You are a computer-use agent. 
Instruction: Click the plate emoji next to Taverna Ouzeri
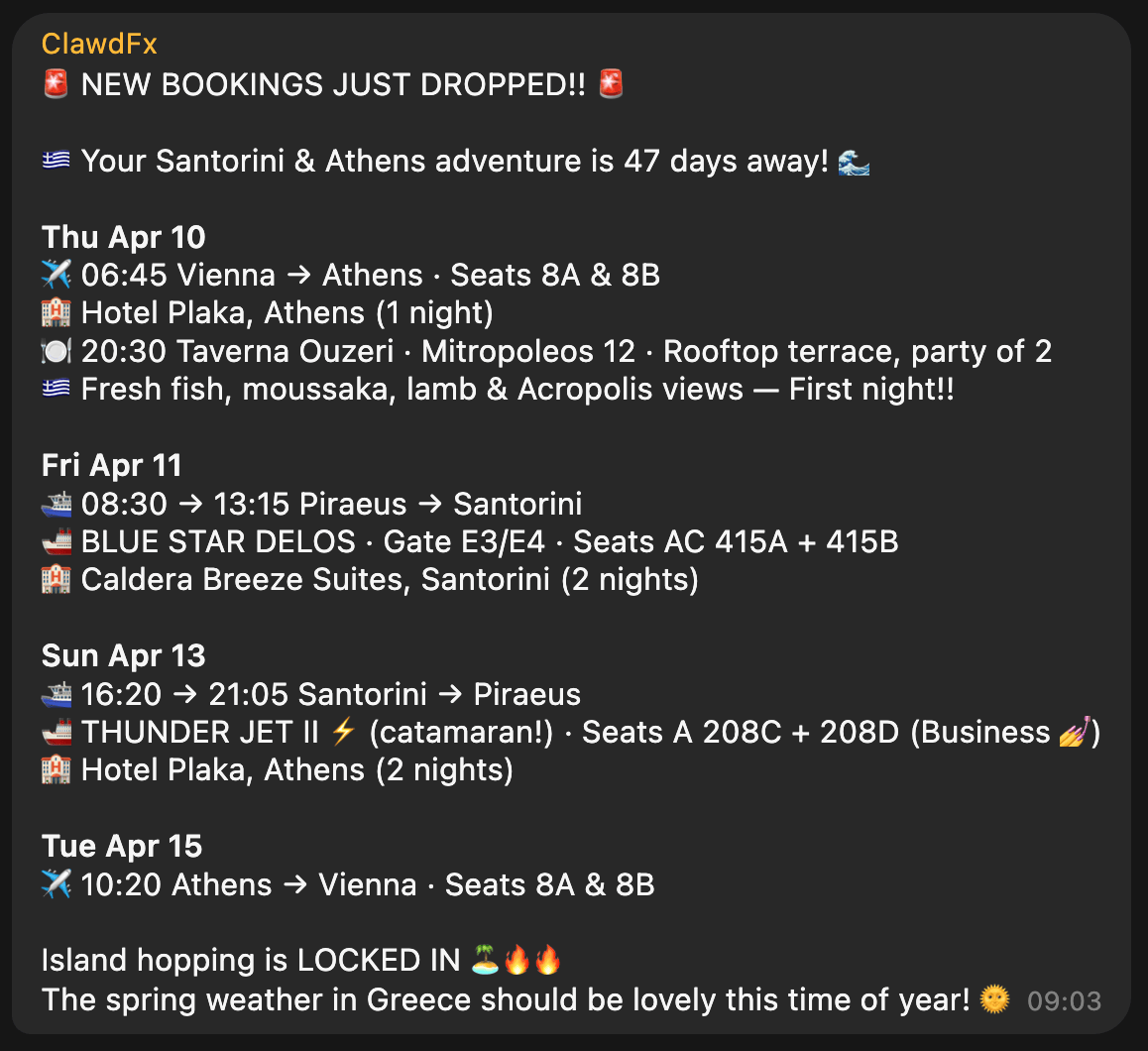tap(57, 351)
